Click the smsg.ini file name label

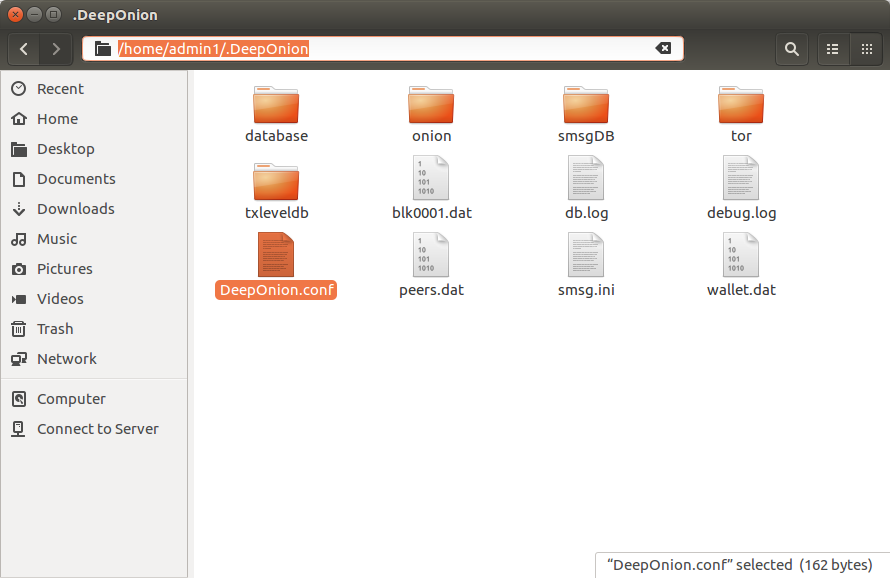point(586,290)
